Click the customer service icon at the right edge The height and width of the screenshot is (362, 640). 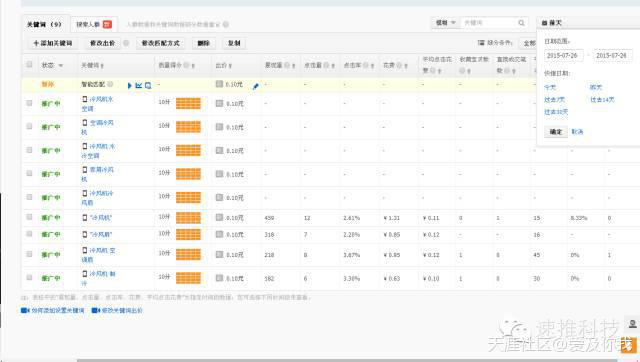click(x=633, y=324)
